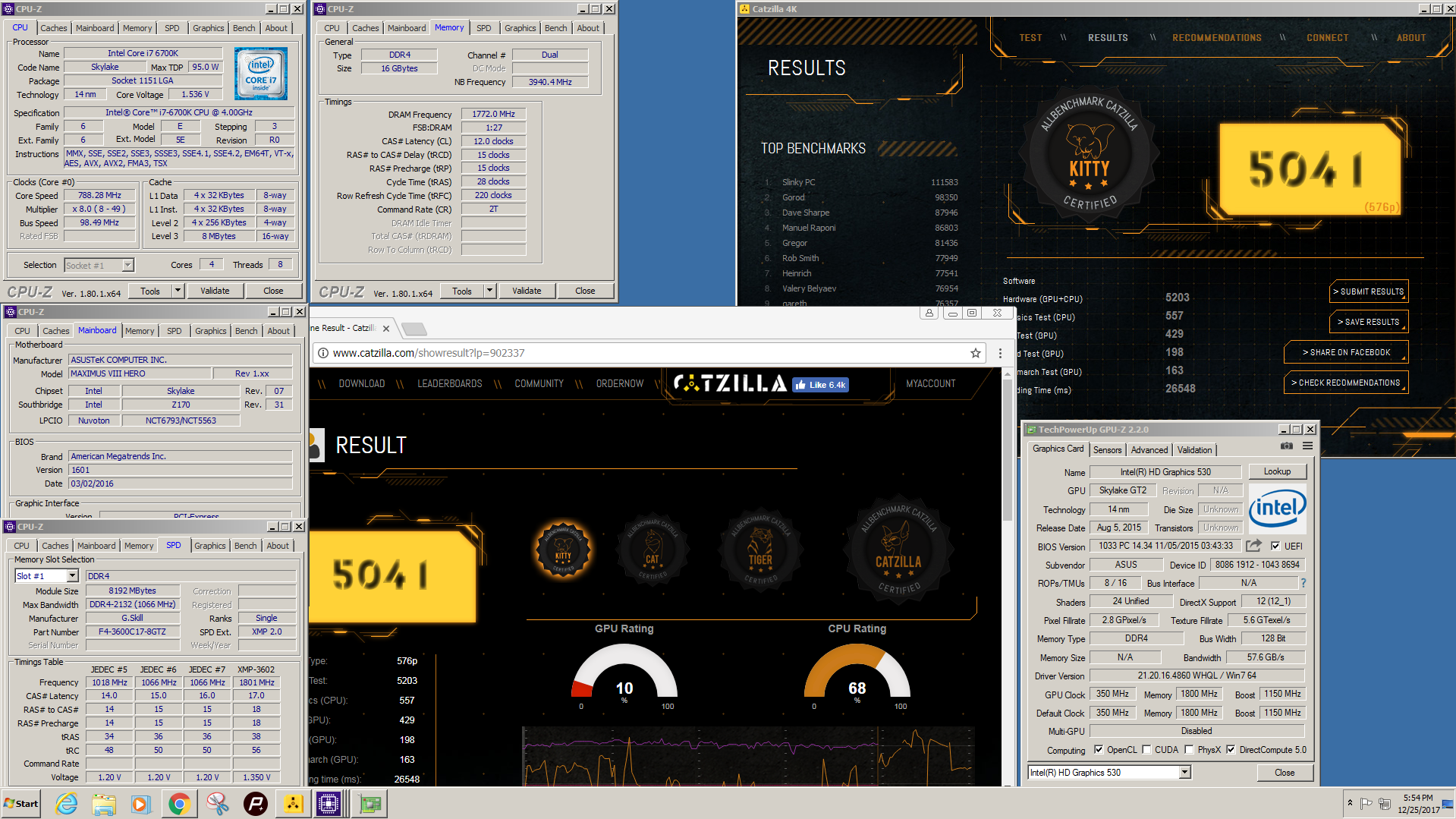Open Advanced tab in GPU-Z

point(1149,450)
